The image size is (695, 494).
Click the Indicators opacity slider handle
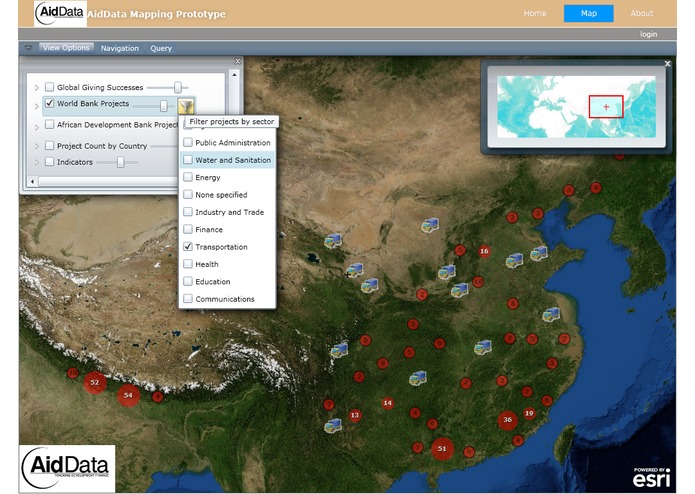121,162
